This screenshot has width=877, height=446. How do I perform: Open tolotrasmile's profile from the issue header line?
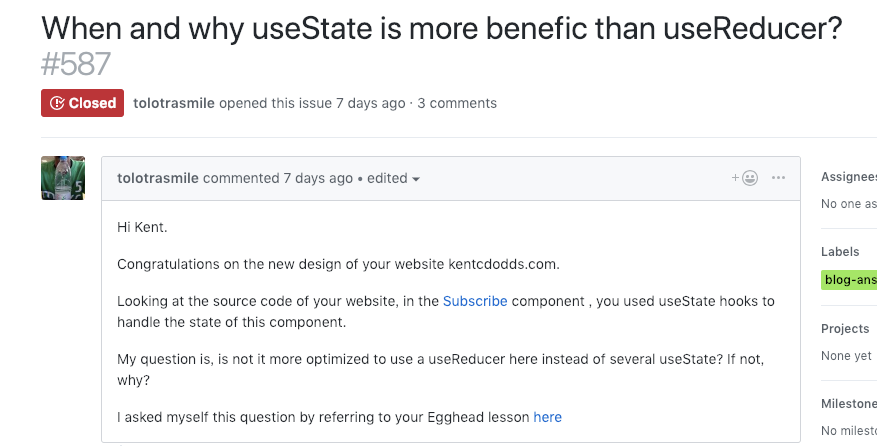[x=174, y=103]
